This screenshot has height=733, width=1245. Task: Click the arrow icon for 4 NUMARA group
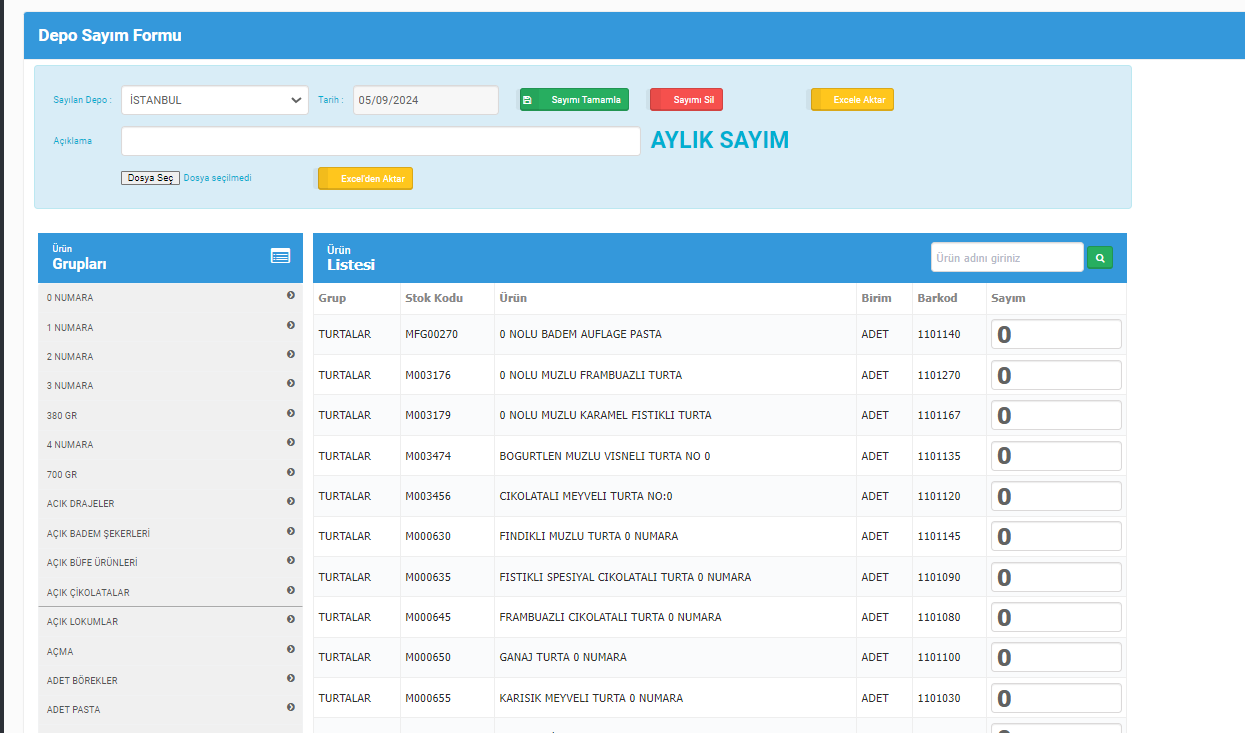[x=291, y=442]
